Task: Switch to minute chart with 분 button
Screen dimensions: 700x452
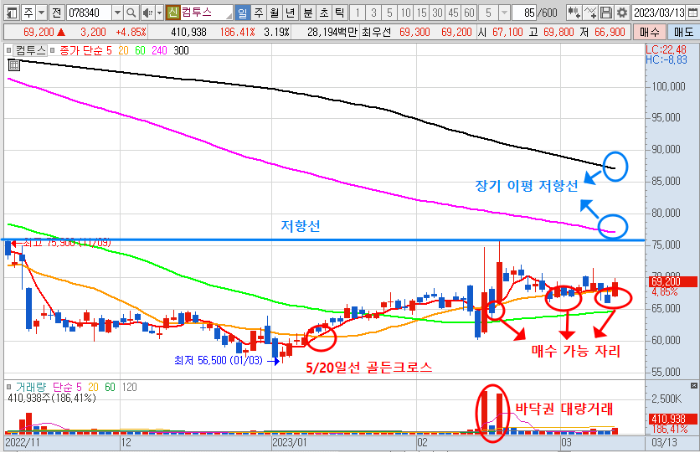Action: tap(308, 13)
